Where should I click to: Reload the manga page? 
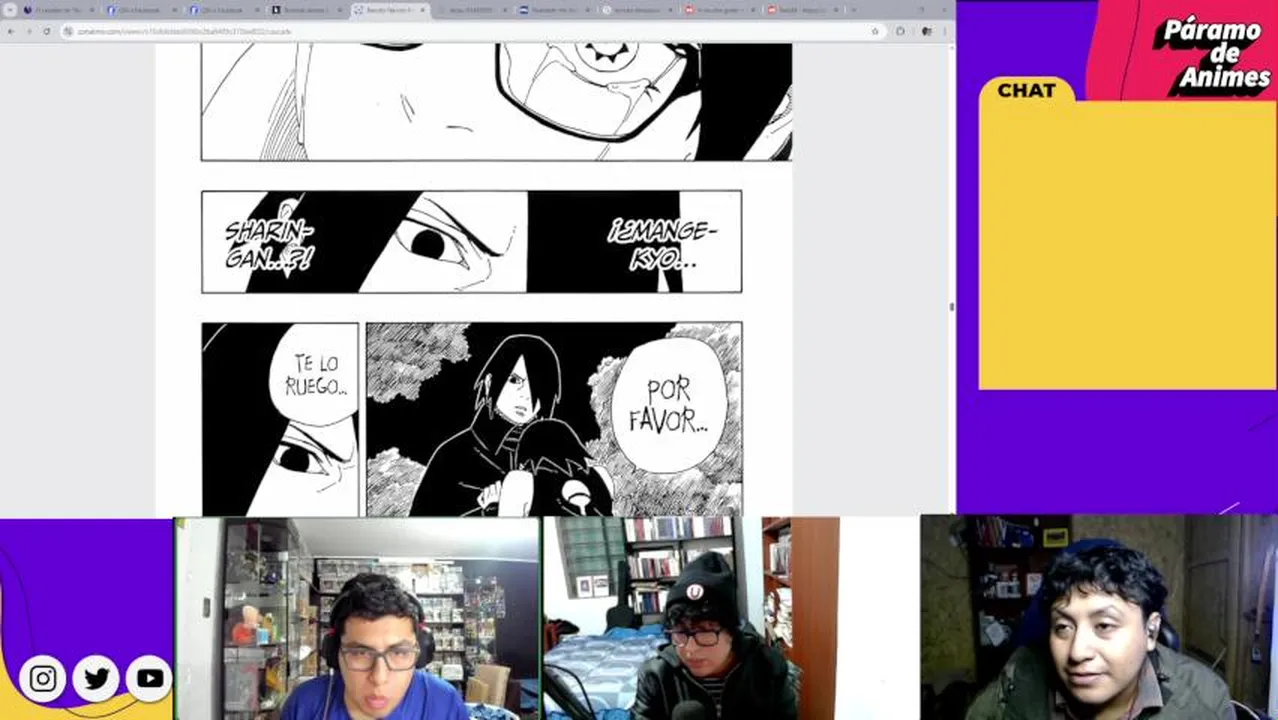(46, 31)
